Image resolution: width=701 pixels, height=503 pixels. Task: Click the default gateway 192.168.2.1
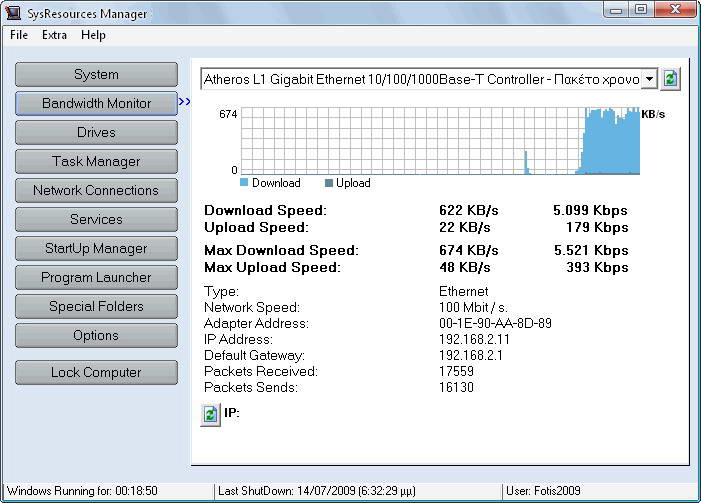coord(470,355)
